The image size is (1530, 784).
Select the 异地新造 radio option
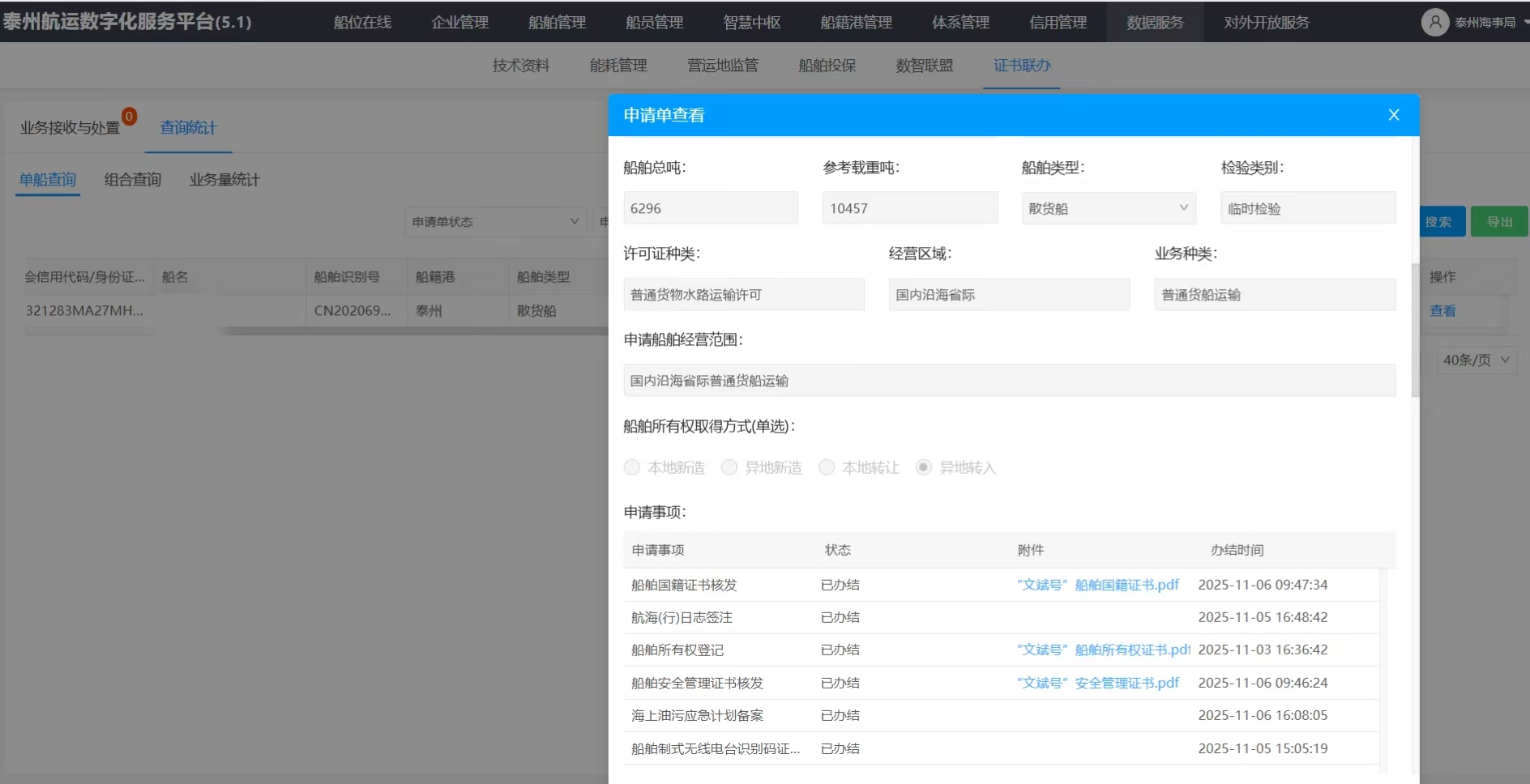(x=729, y=467)
